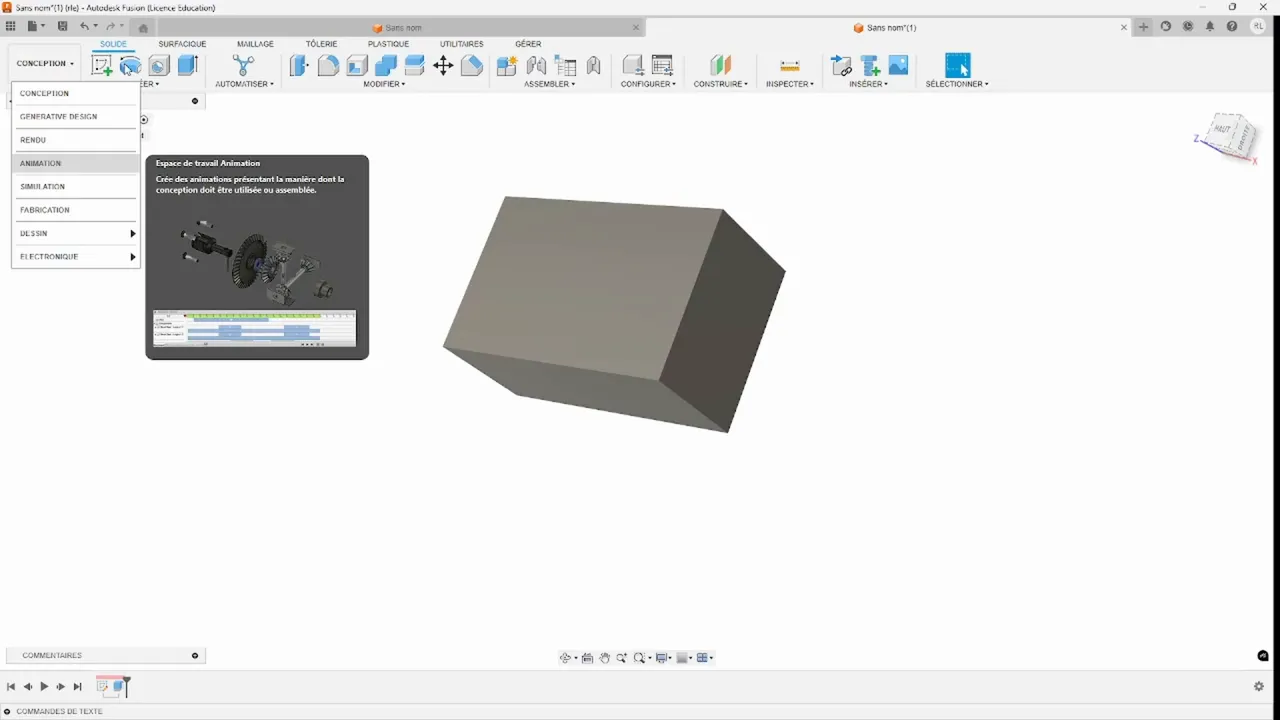Click the Save disk icon
Image resolution: width=1280 pixels, height=720 pixels.
click(63, 26)
